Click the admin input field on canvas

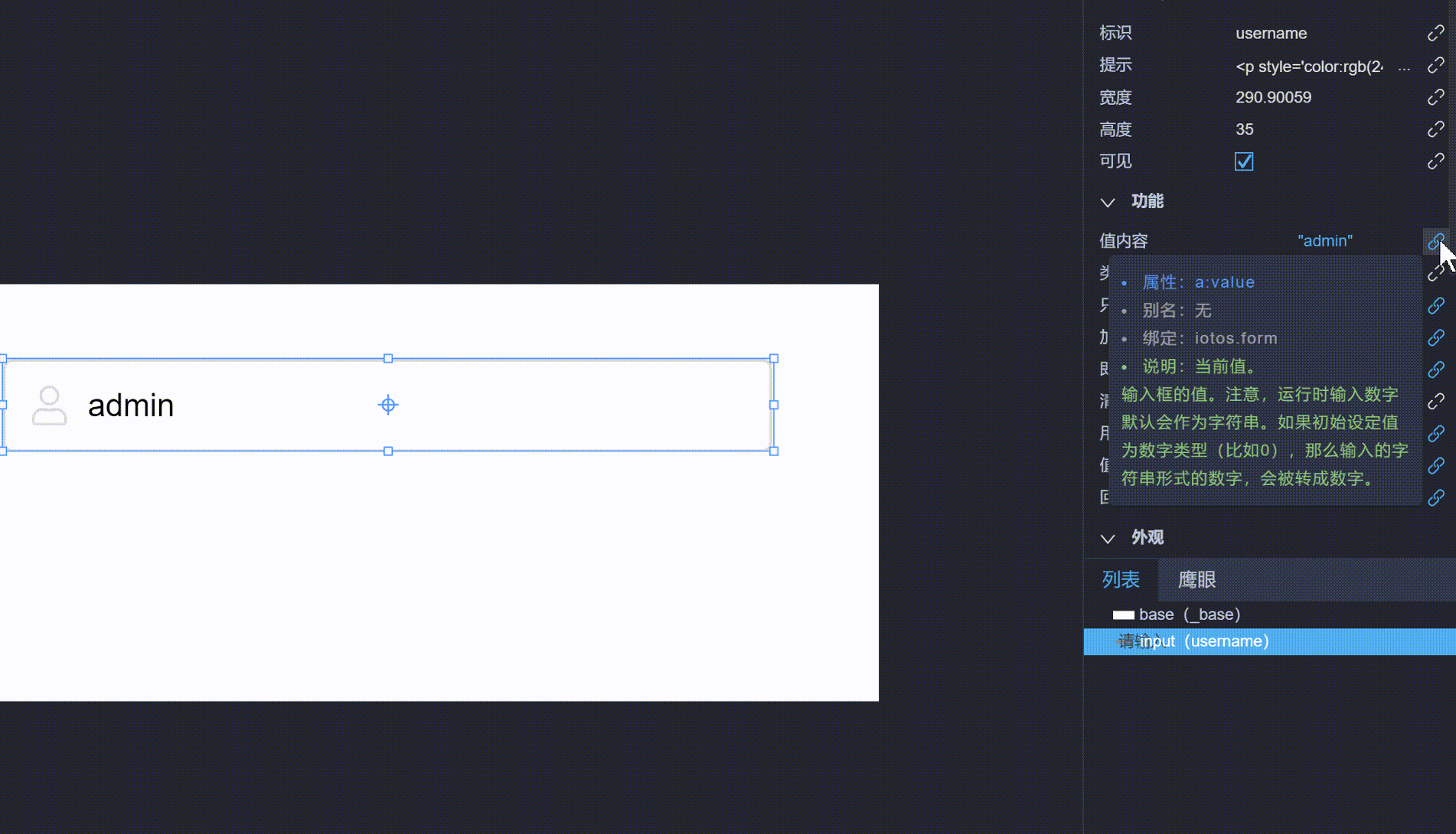[x=306, y=405]
